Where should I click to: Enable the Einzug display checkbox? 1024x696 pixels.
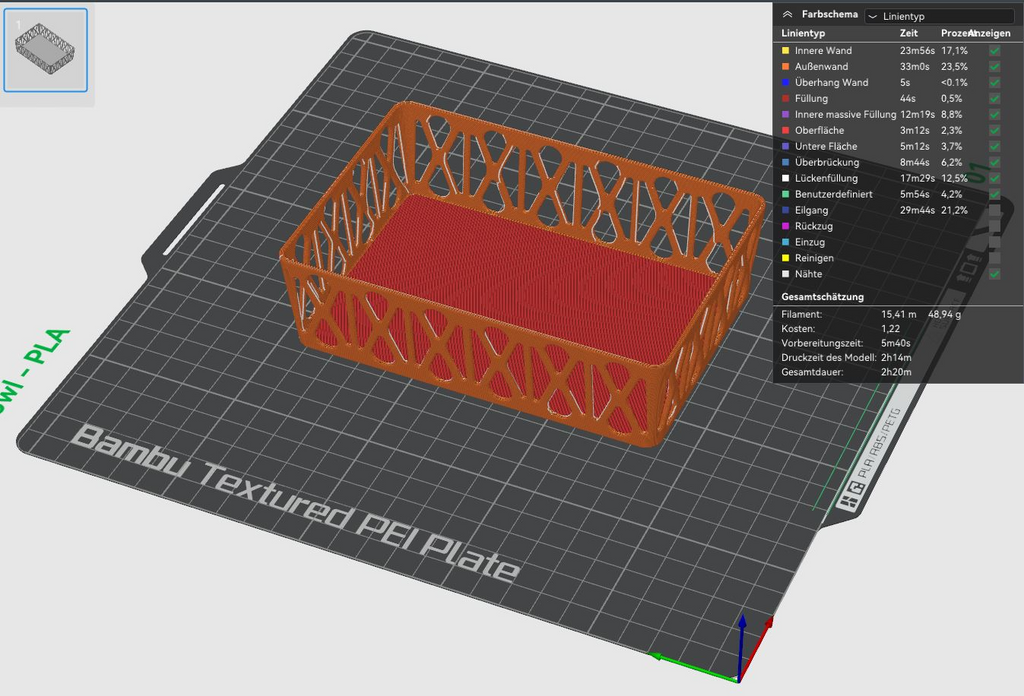tap(995, 242)
